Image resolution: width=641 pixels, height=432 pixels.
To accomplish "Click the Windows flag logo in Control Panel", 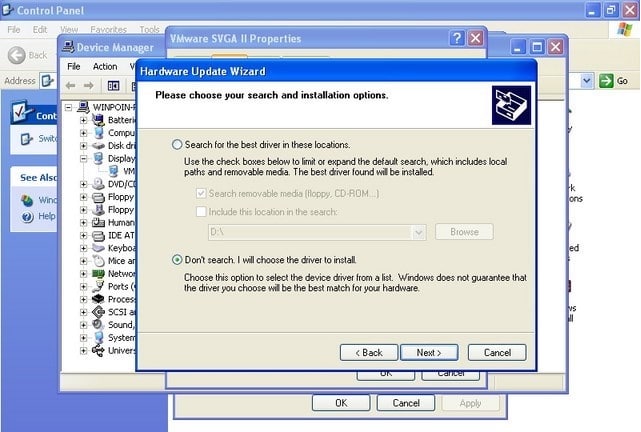I will point(624,29).
